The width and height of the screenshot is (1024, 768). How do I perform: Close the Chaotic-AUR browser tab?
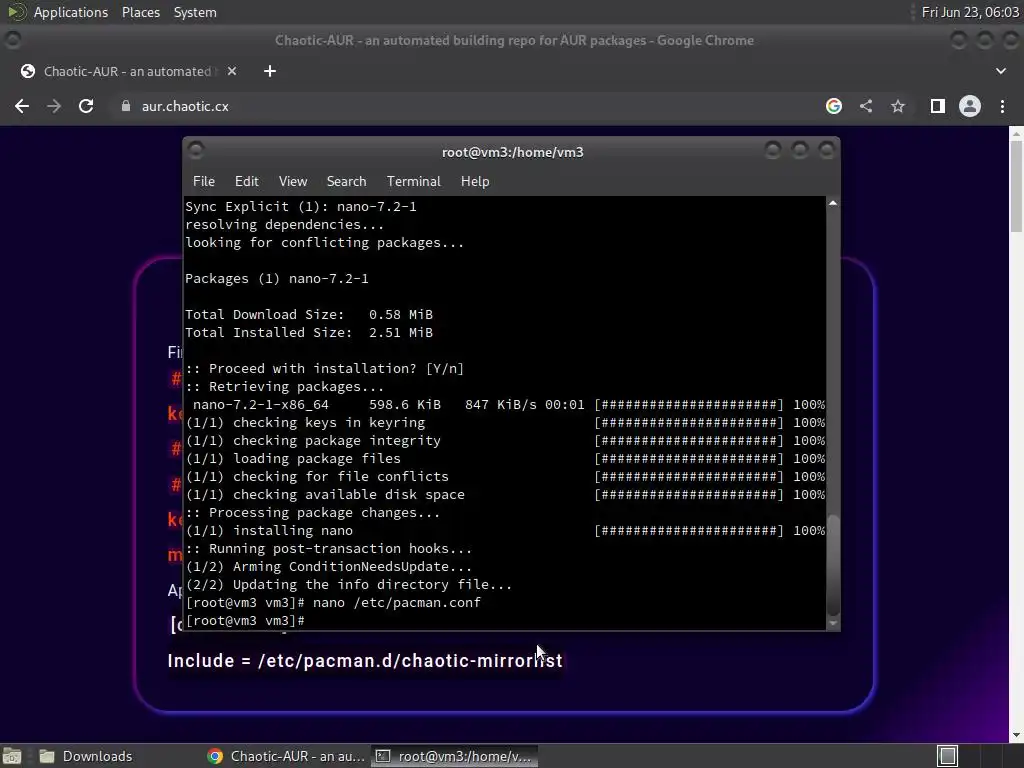(x=232, y=71)
